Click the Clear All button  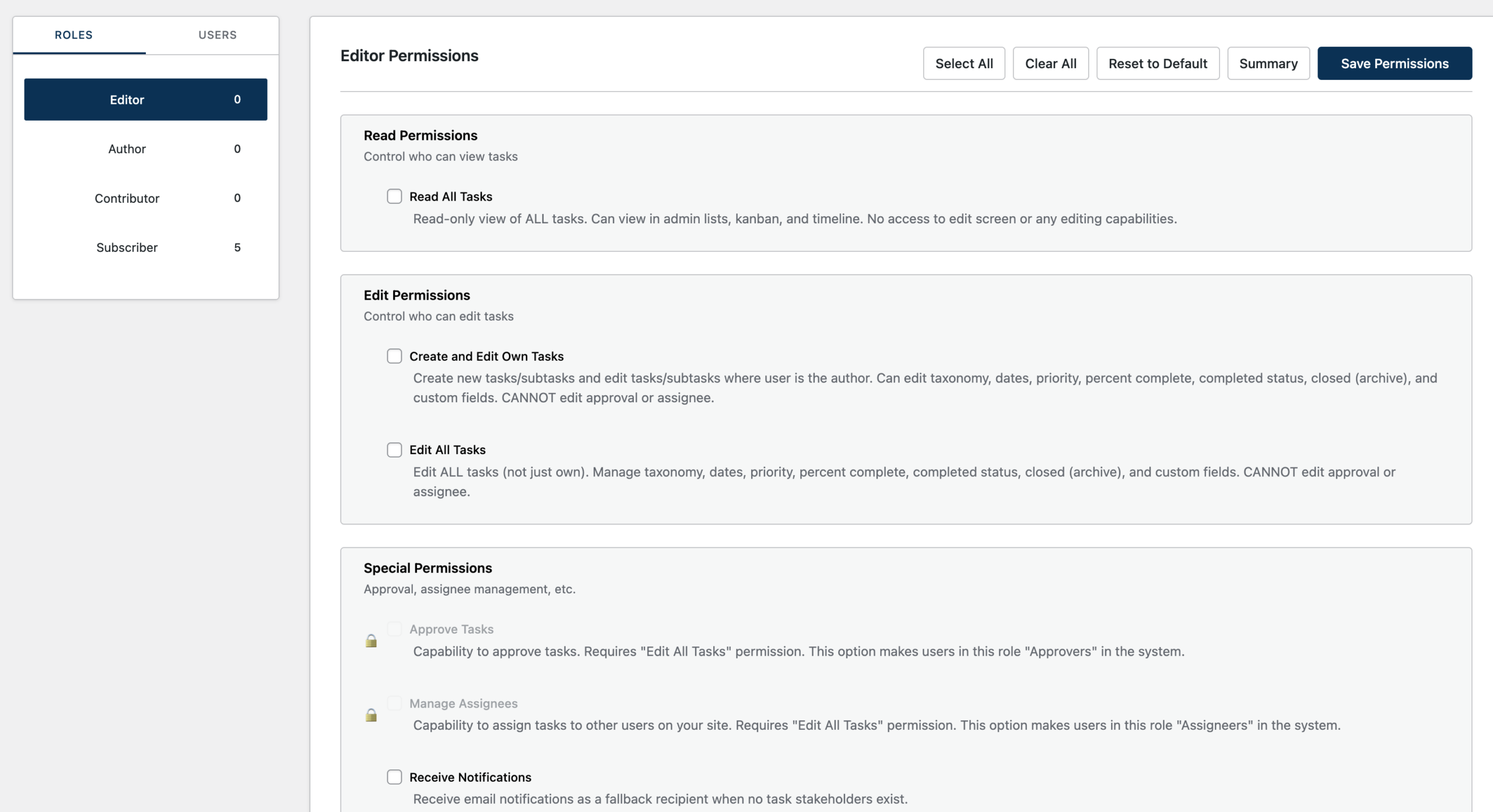[1050, 64]
